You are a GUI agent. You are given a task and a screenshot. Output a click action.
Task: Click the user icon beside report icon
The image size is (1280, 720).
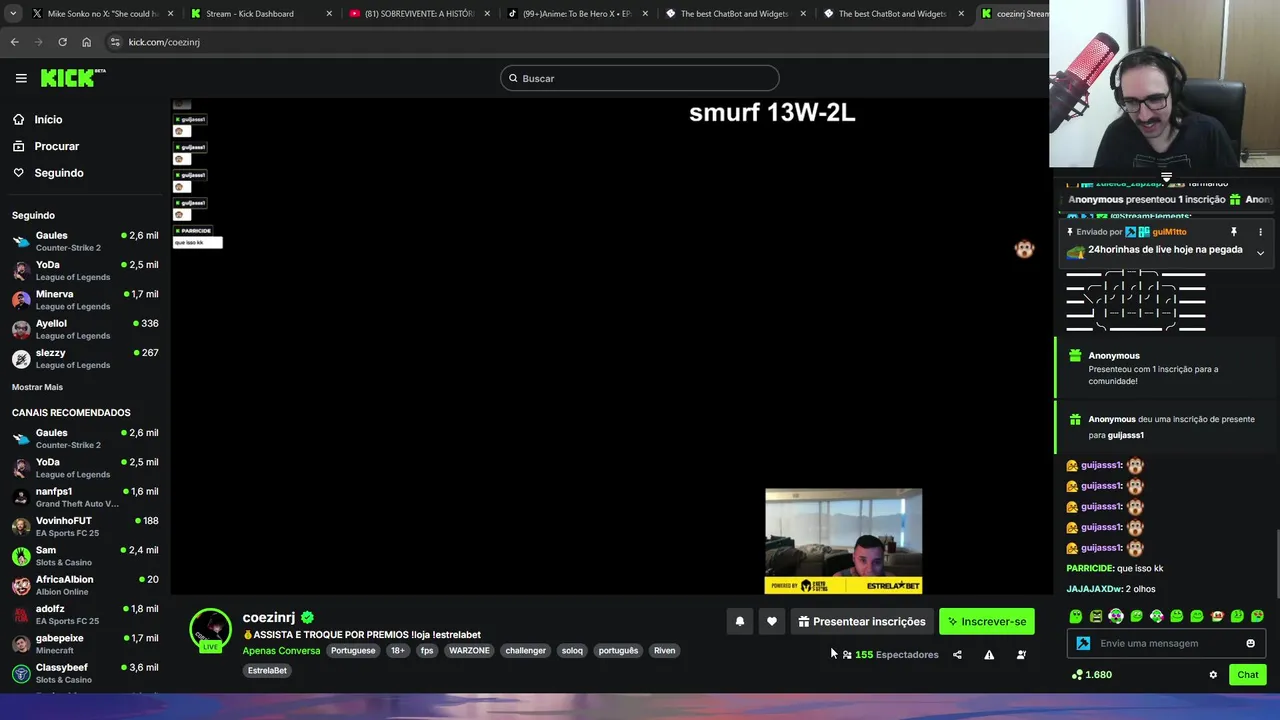[x=1021, y=655]
